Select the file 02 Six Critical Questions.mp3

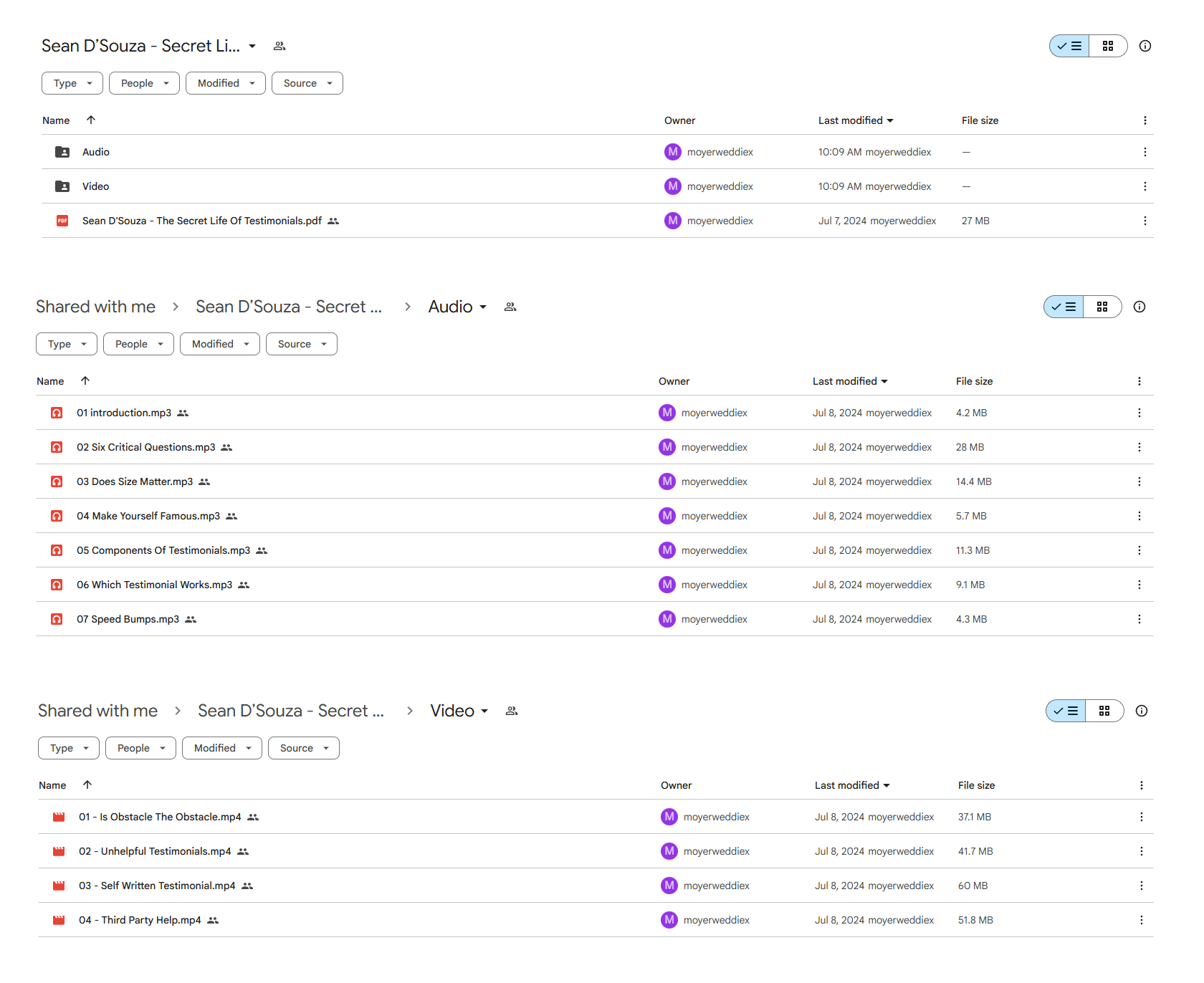coord(595,447)
